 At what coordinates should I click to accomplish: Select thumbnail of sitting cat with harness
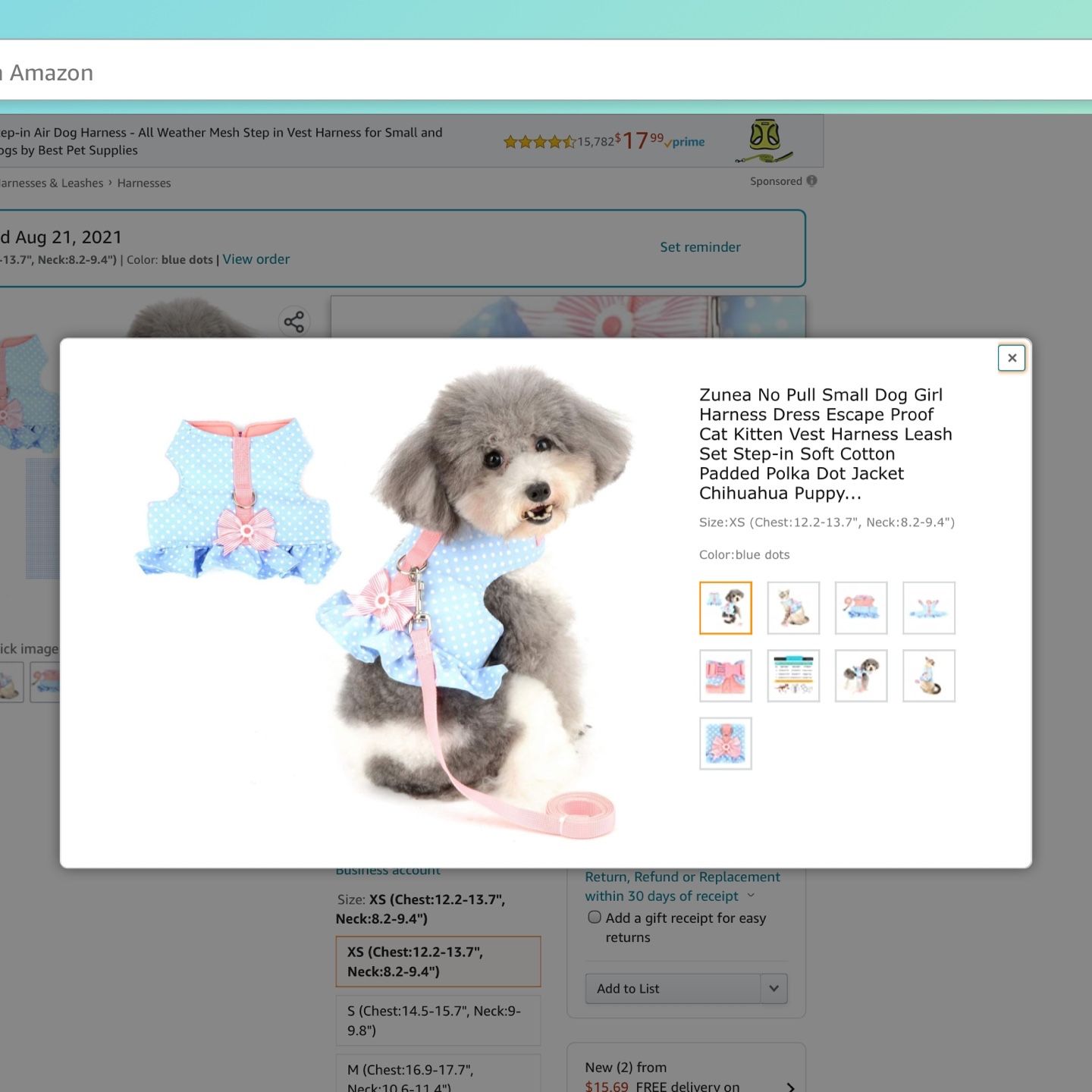[x=929, y=676]
